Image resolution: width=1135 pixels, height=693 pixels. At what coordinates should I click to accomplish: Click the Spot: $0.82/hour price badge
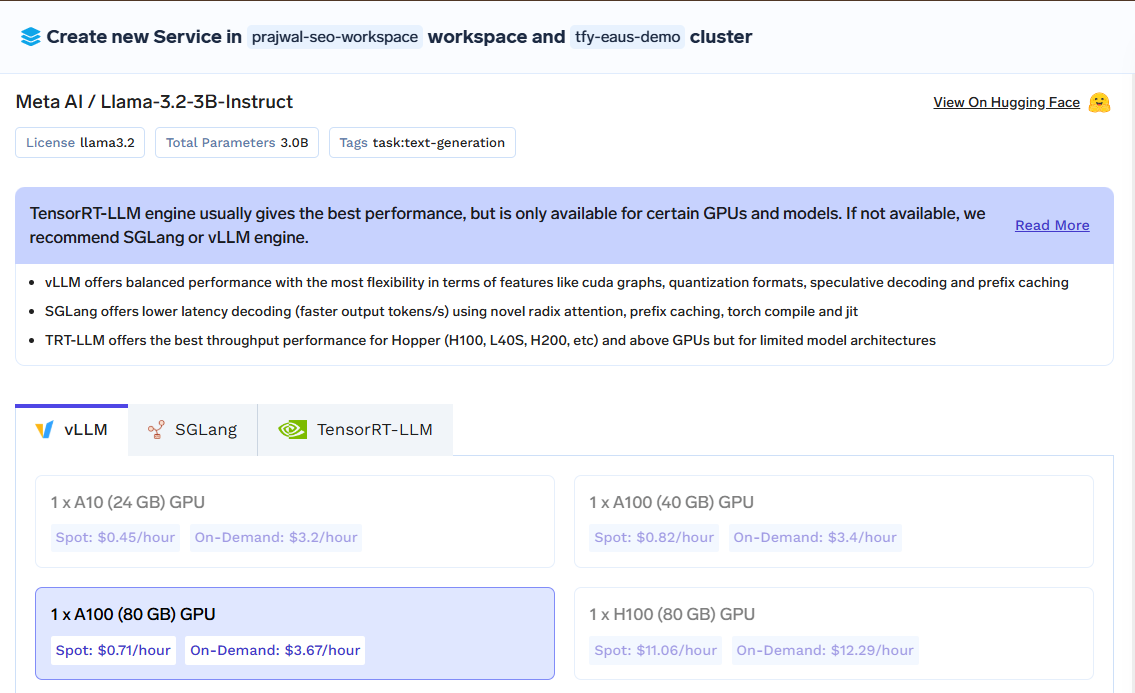(x=654, y=537)
